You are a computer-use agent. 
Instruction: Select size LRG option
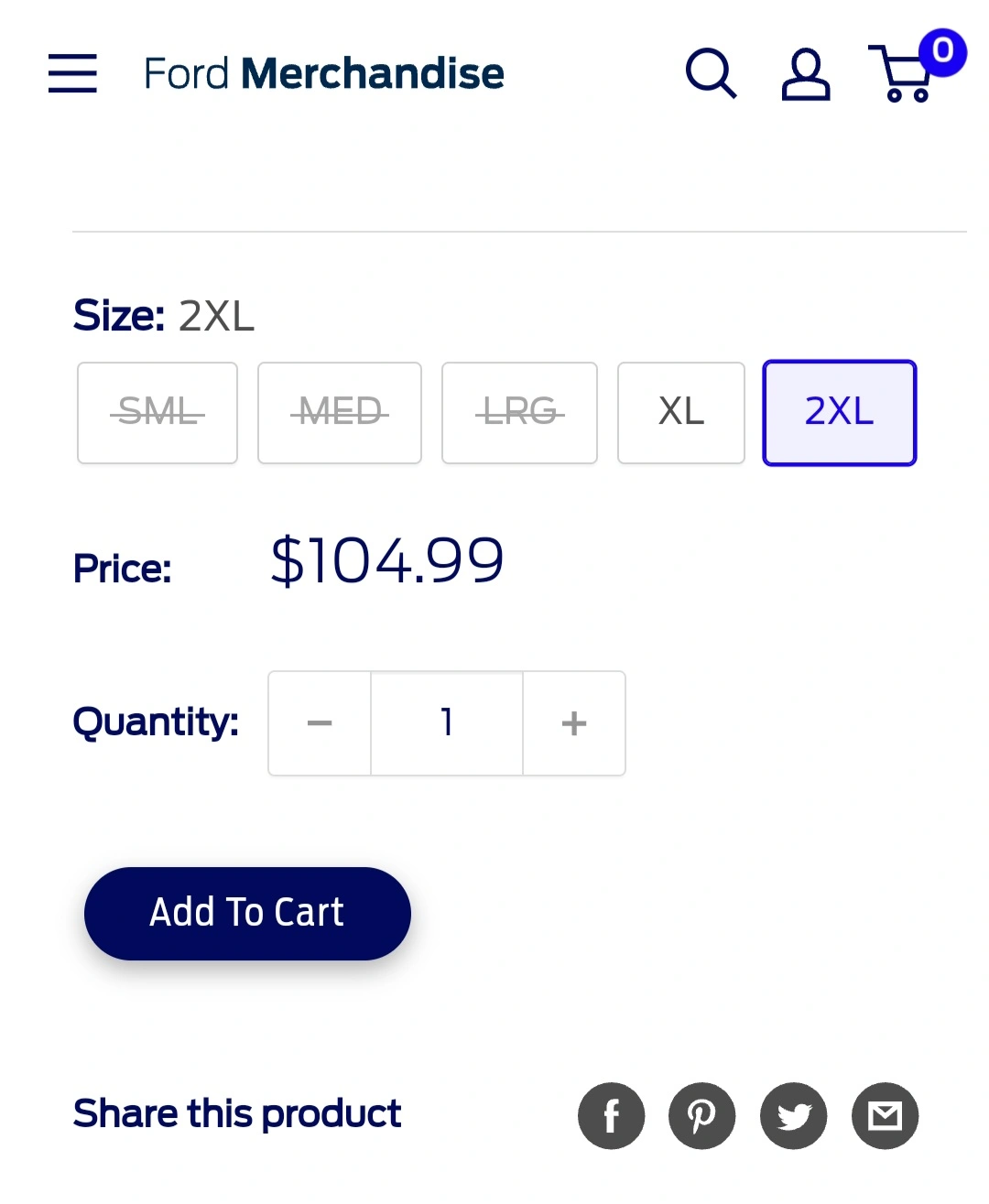(x=519, y=413)
